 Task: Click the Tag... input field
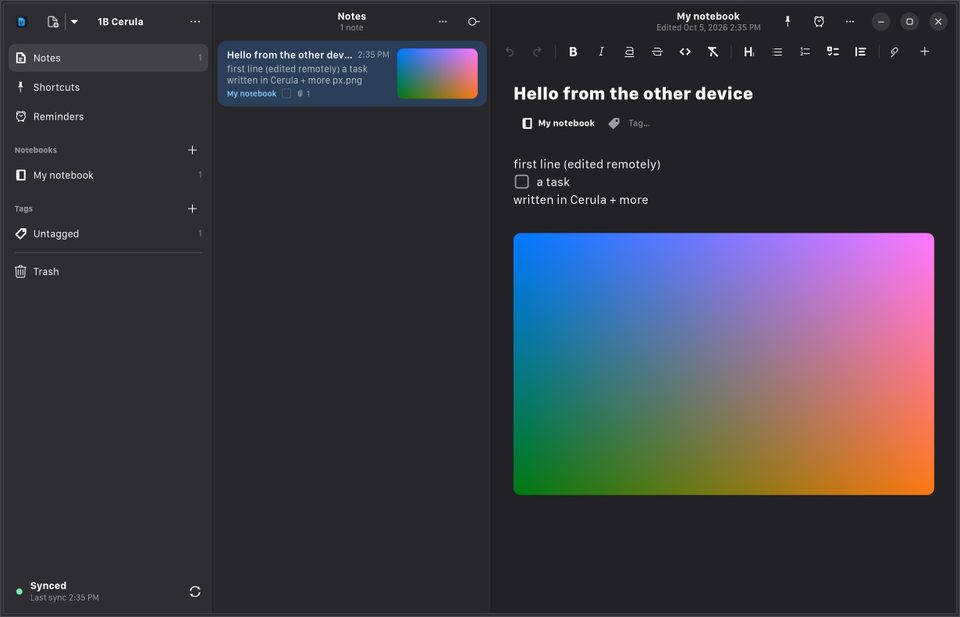click(x=639, y=124)
